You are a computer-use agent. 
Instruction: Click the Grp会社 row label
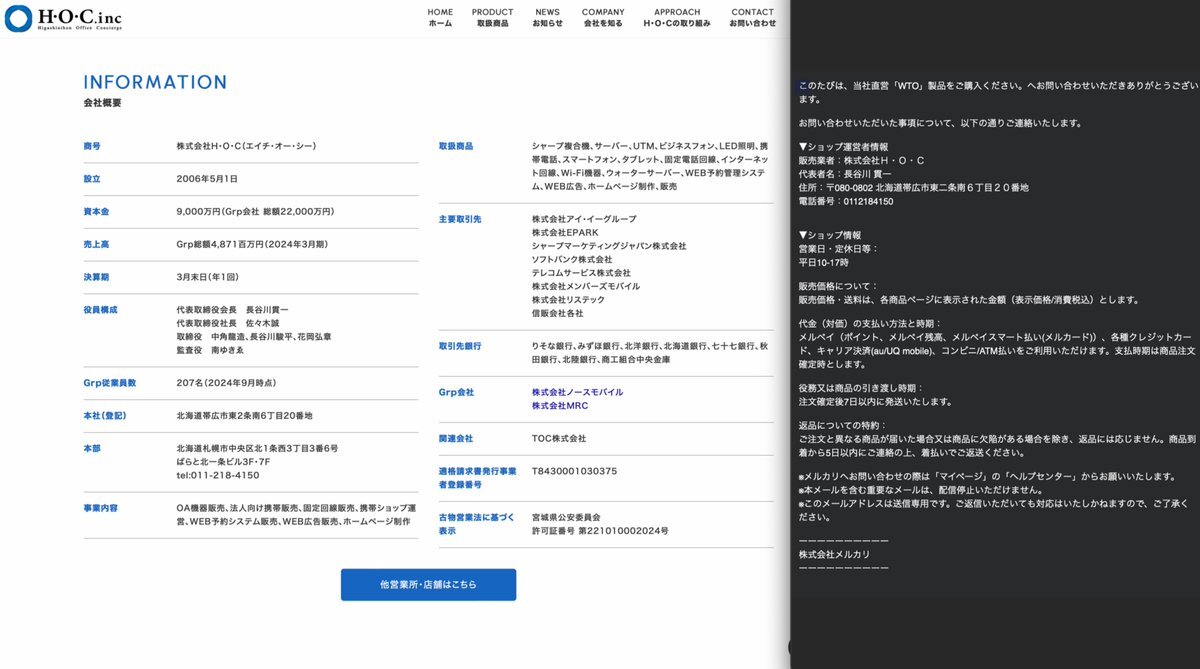pyautogui.click(x=456, y=392)
